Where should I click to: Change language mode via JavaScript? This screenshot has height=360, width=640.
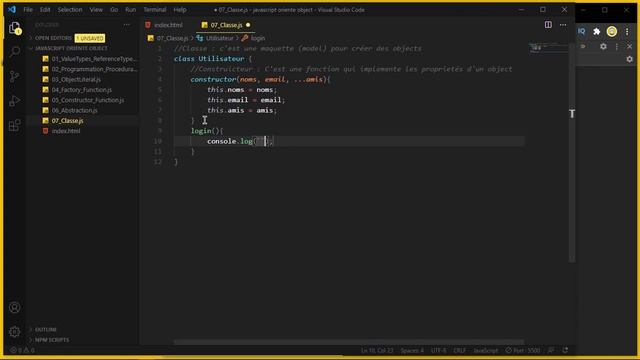tap(486, 350)
